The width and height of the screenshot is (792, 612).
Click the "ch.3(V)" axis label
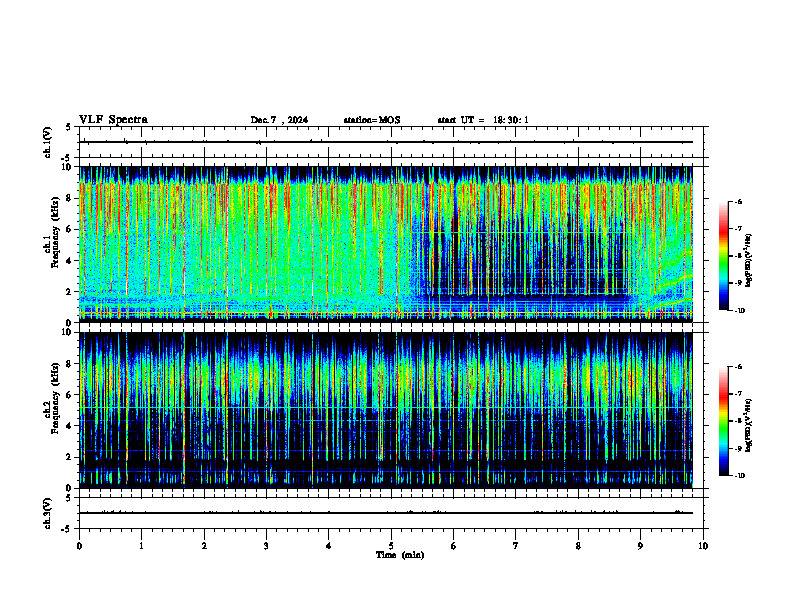[48, 513]
